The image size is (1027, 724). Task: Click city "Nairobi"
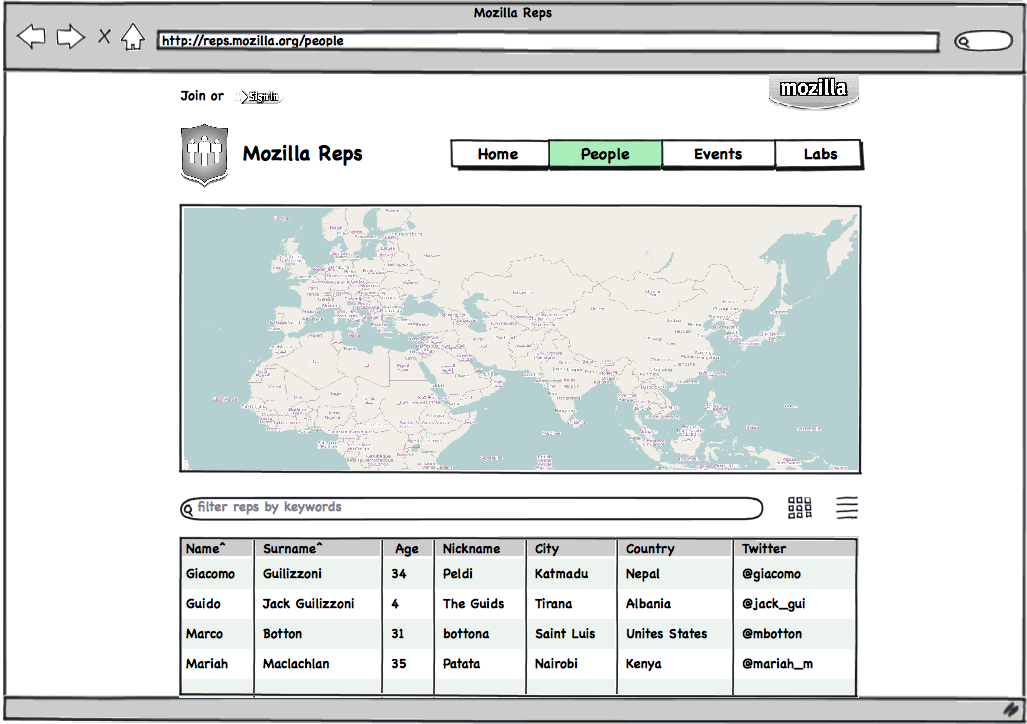(556, 664)
